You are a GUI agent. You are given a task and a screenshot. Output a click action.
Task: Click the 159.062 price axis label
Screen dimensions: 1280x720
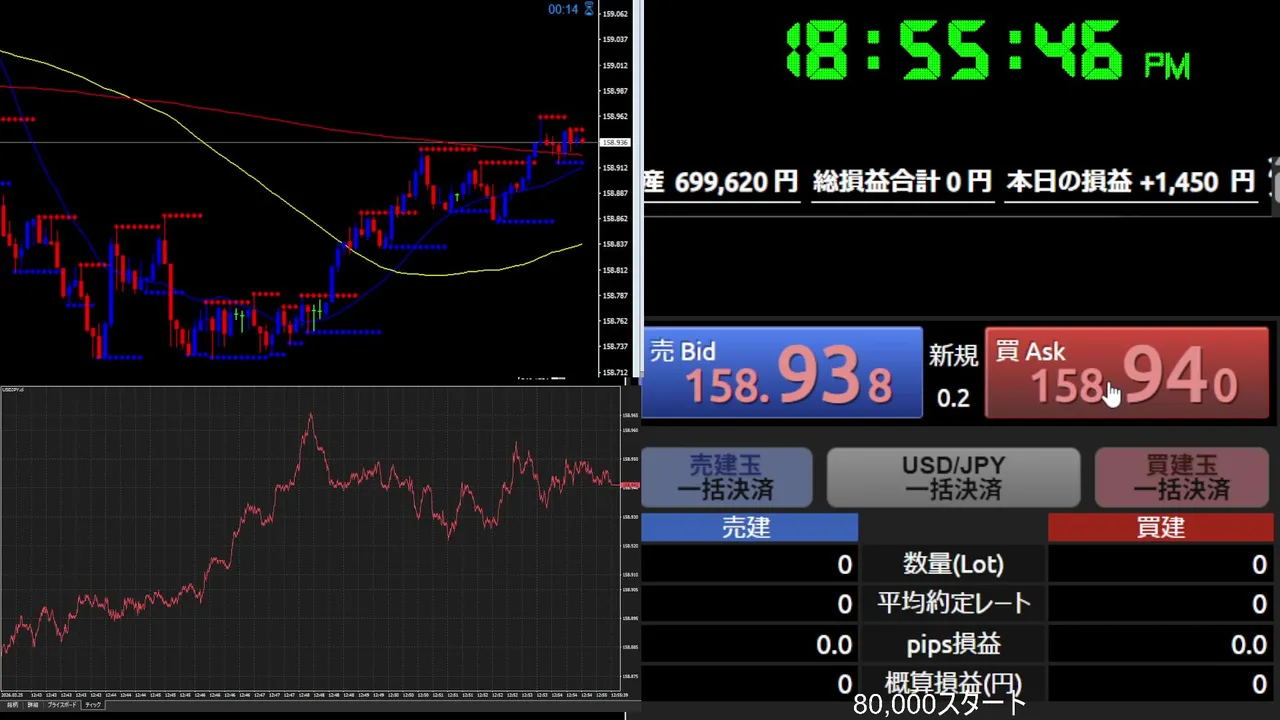(615, 14)
